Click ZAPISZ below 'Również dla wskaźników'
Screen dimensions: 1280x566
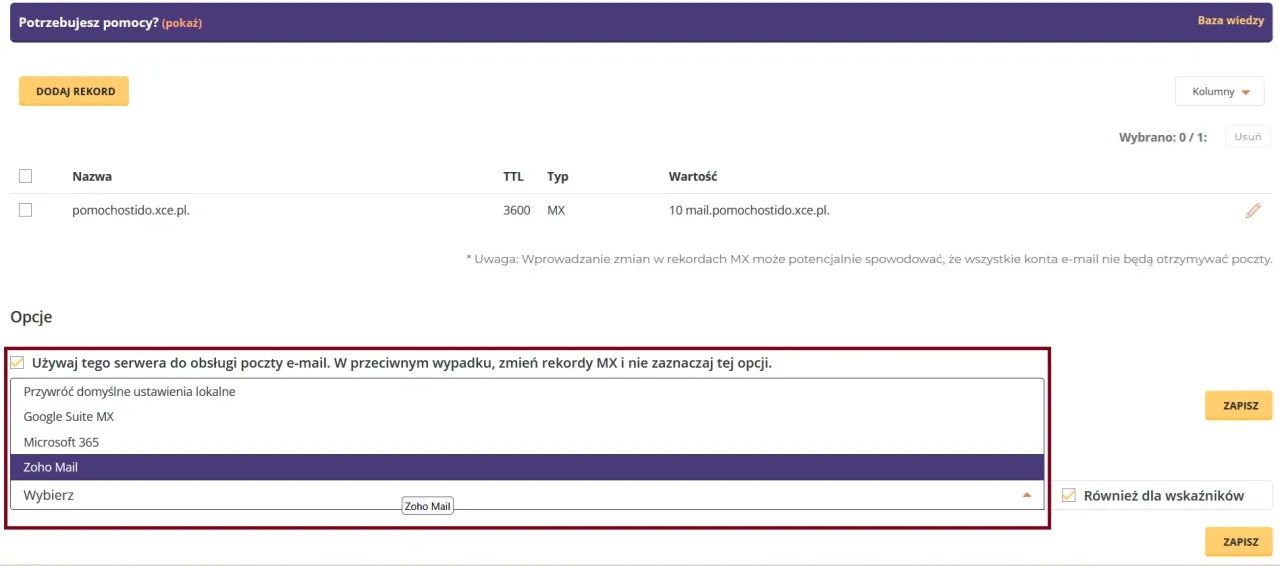[x=1238, y=541]
